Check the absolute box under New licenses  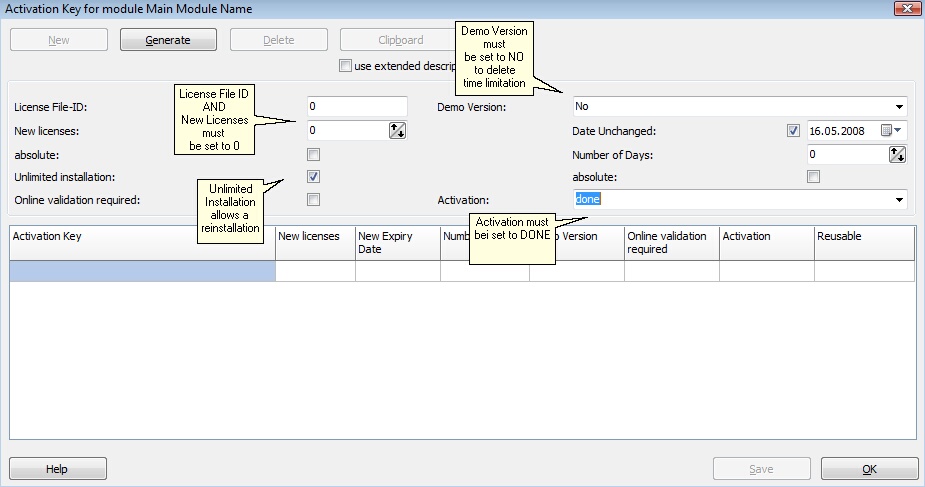point(314,155)
